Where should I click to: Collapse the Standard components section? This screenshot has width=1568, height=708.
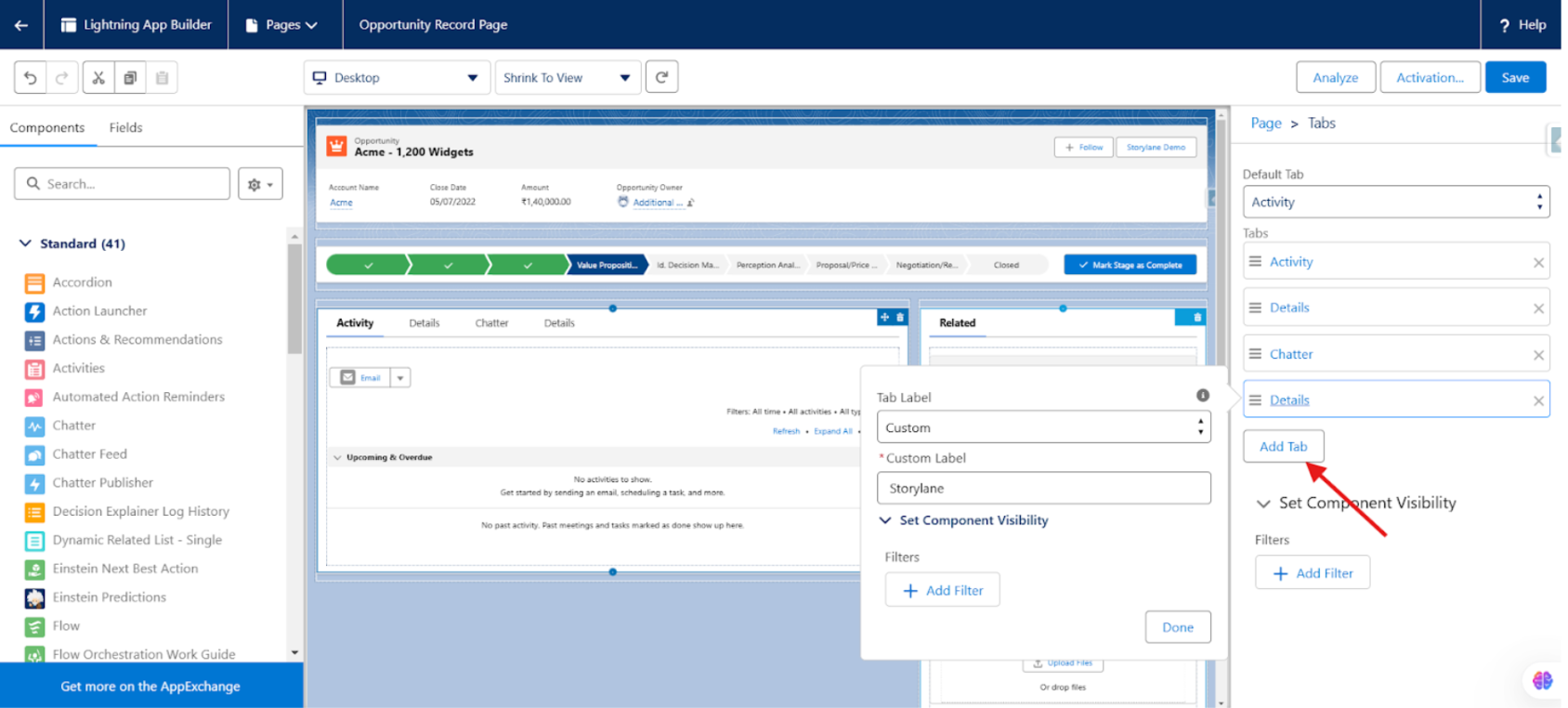click(25, 243)
